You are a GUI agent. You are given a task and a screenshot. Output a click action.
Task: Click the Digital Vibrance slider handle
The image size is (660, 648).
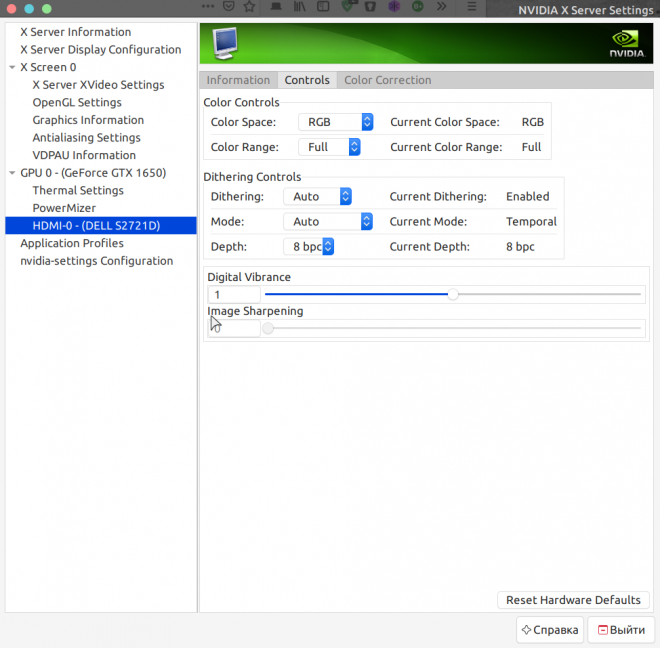(x=453, y=294)
